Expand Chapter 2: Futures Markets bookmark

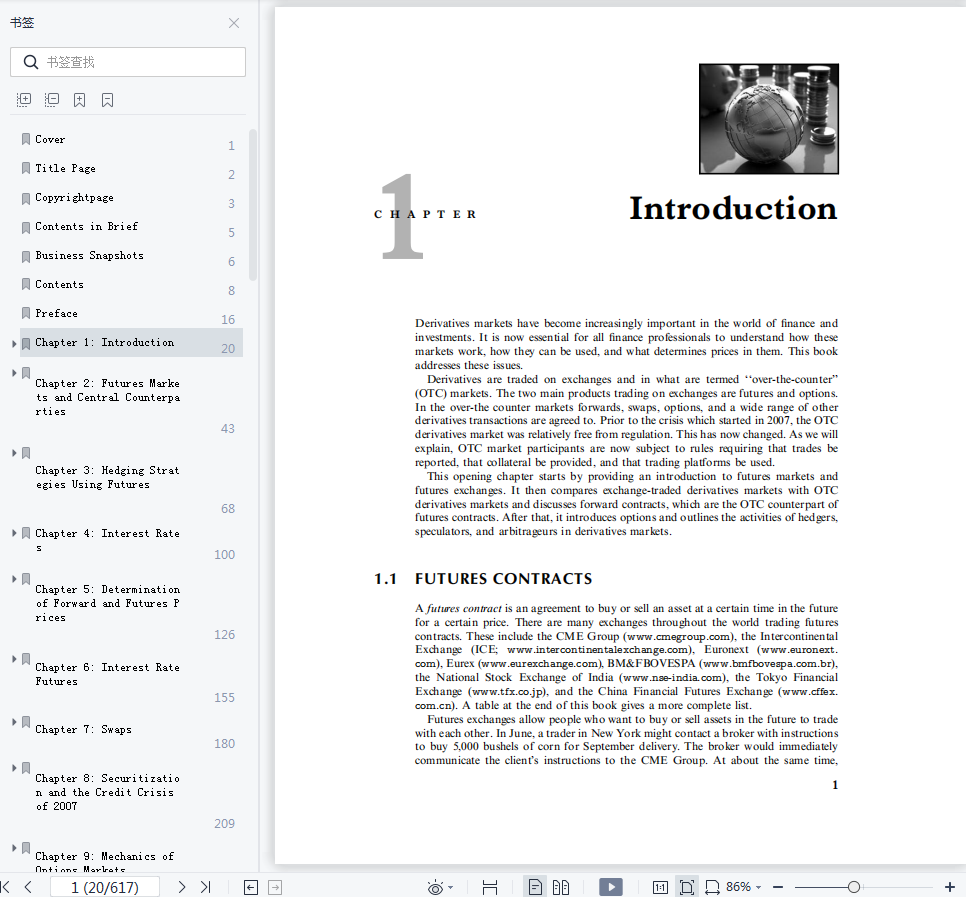tap(14, 373)
